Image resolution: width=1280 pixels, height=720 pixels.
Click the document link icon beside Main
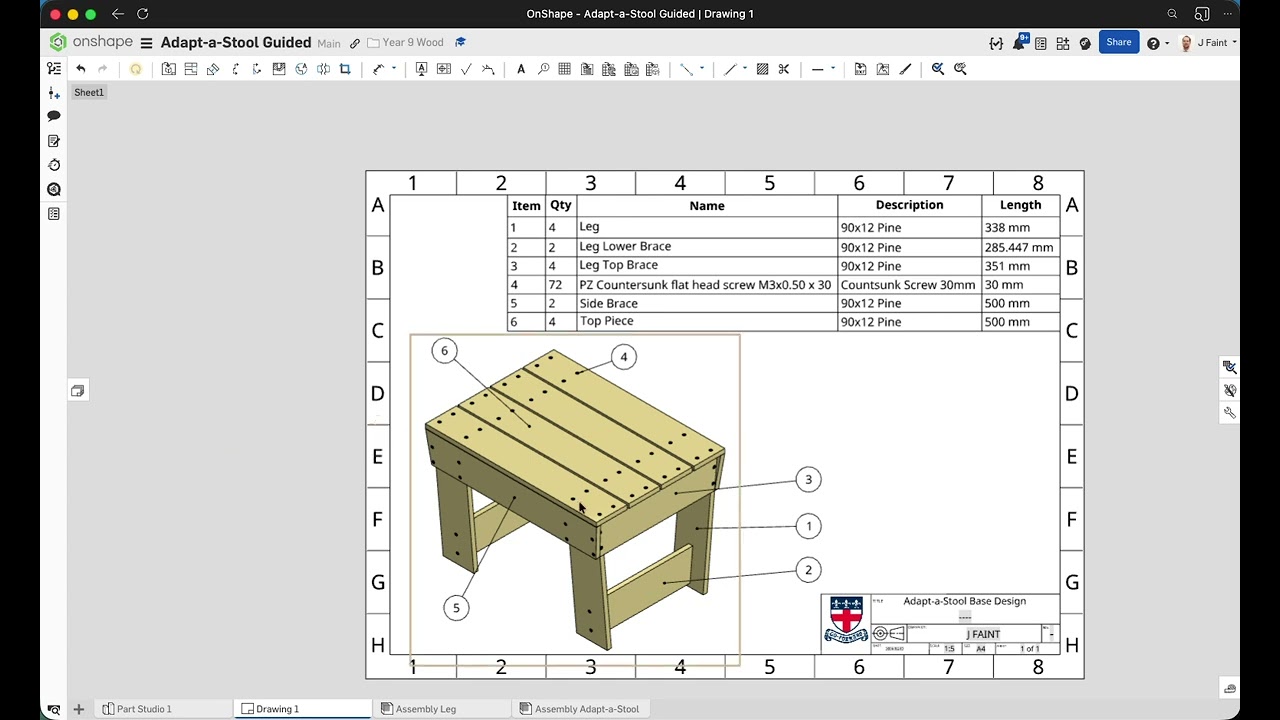pos(355,43)
